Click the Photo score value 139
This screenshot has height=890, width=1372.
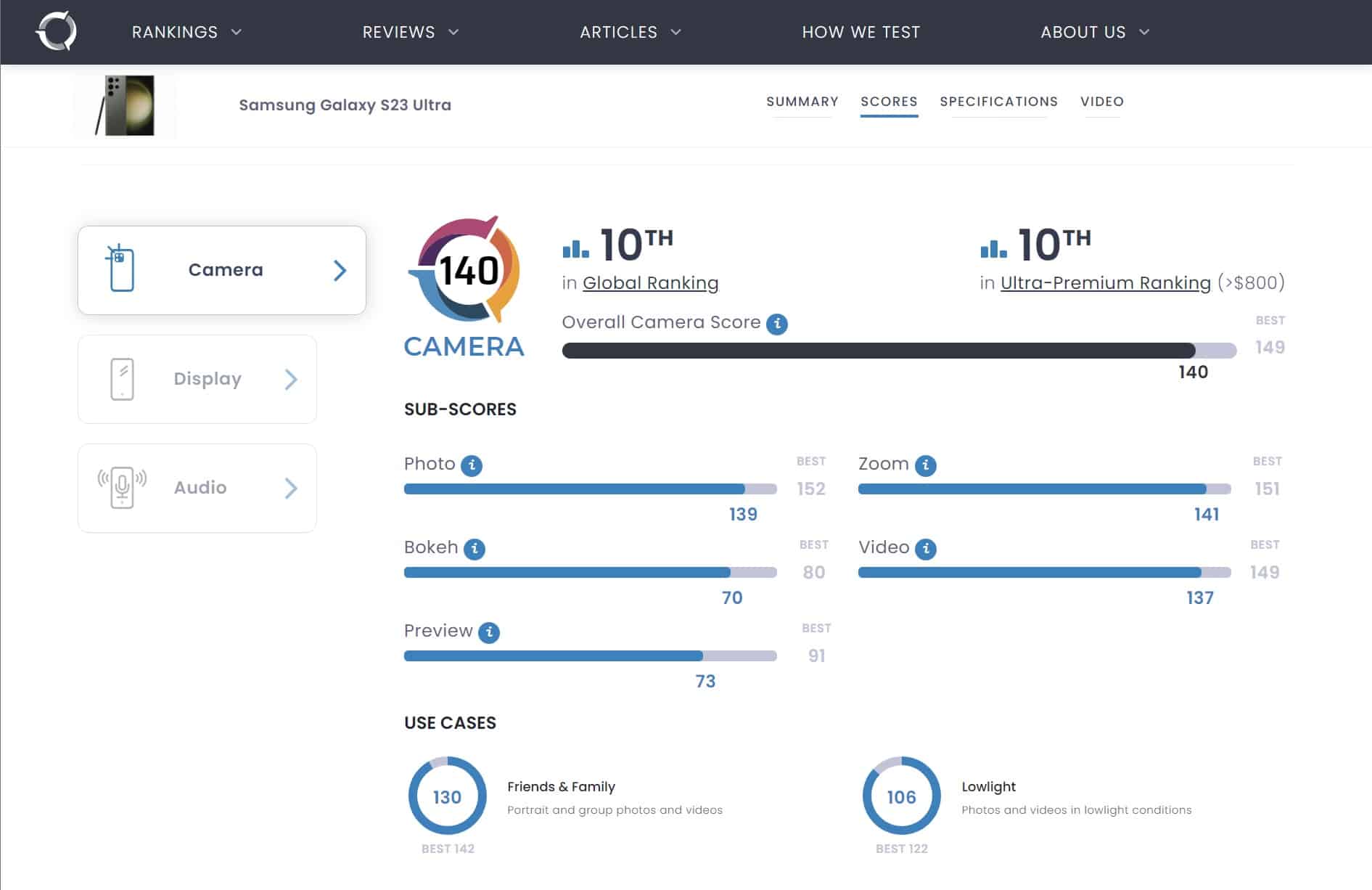tap(743, 515)
